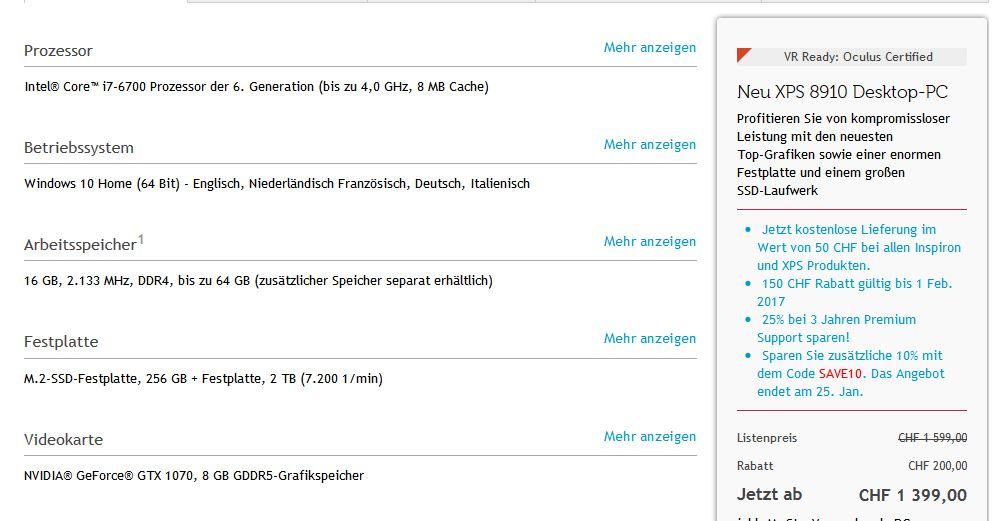Click the Videokarte section heading
The width and height of the screenshot is (1005, 521).
[x=63, y=440]
